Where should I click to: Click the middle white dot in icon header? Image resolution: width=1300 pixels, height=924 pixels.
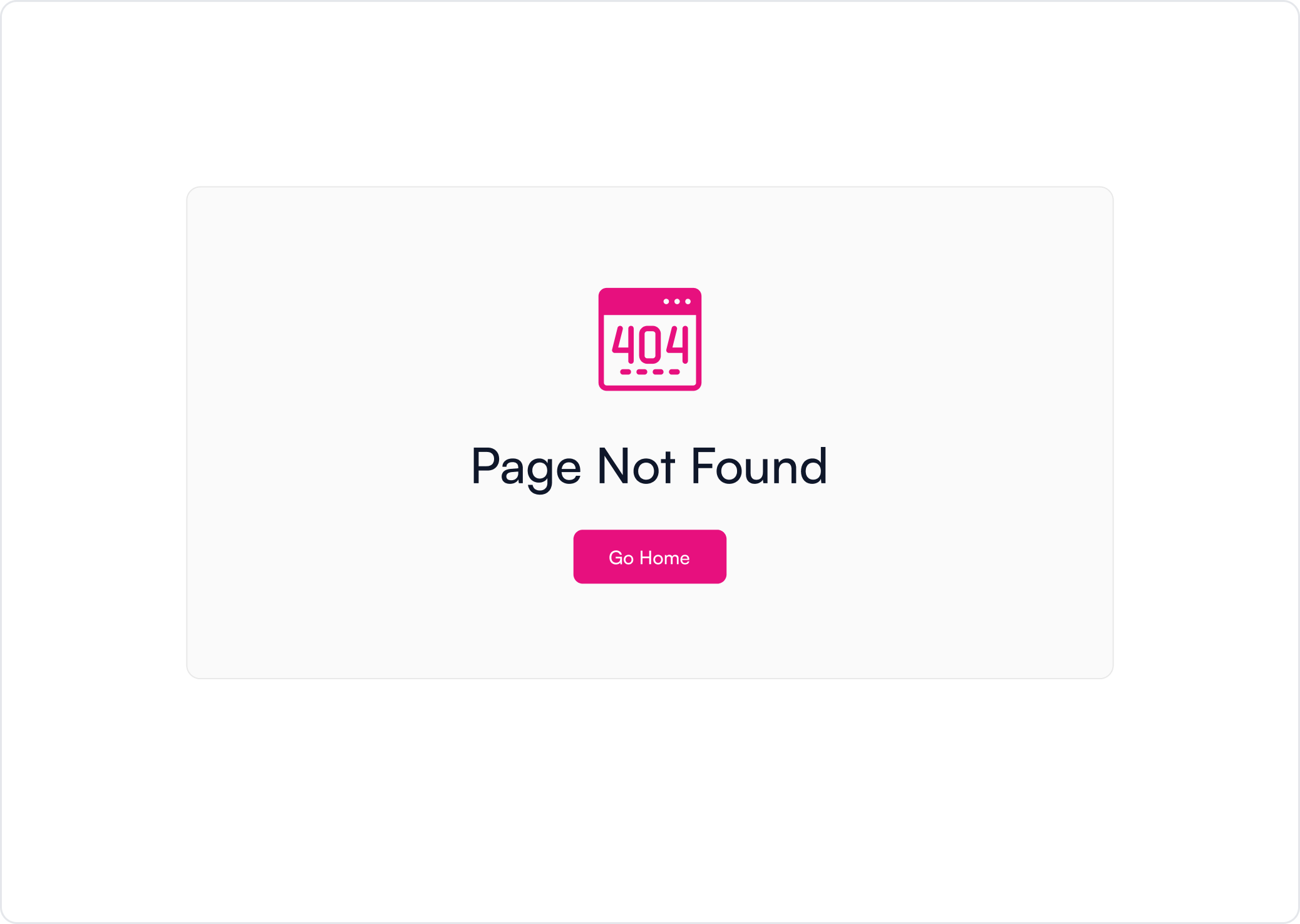[677, 302]
